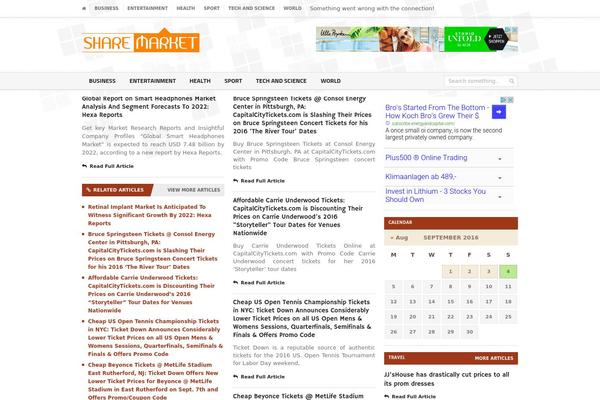Expand Invest in Lithium ad arrow
This screenshot has width=600, height=400.
[x=500, y=197]
